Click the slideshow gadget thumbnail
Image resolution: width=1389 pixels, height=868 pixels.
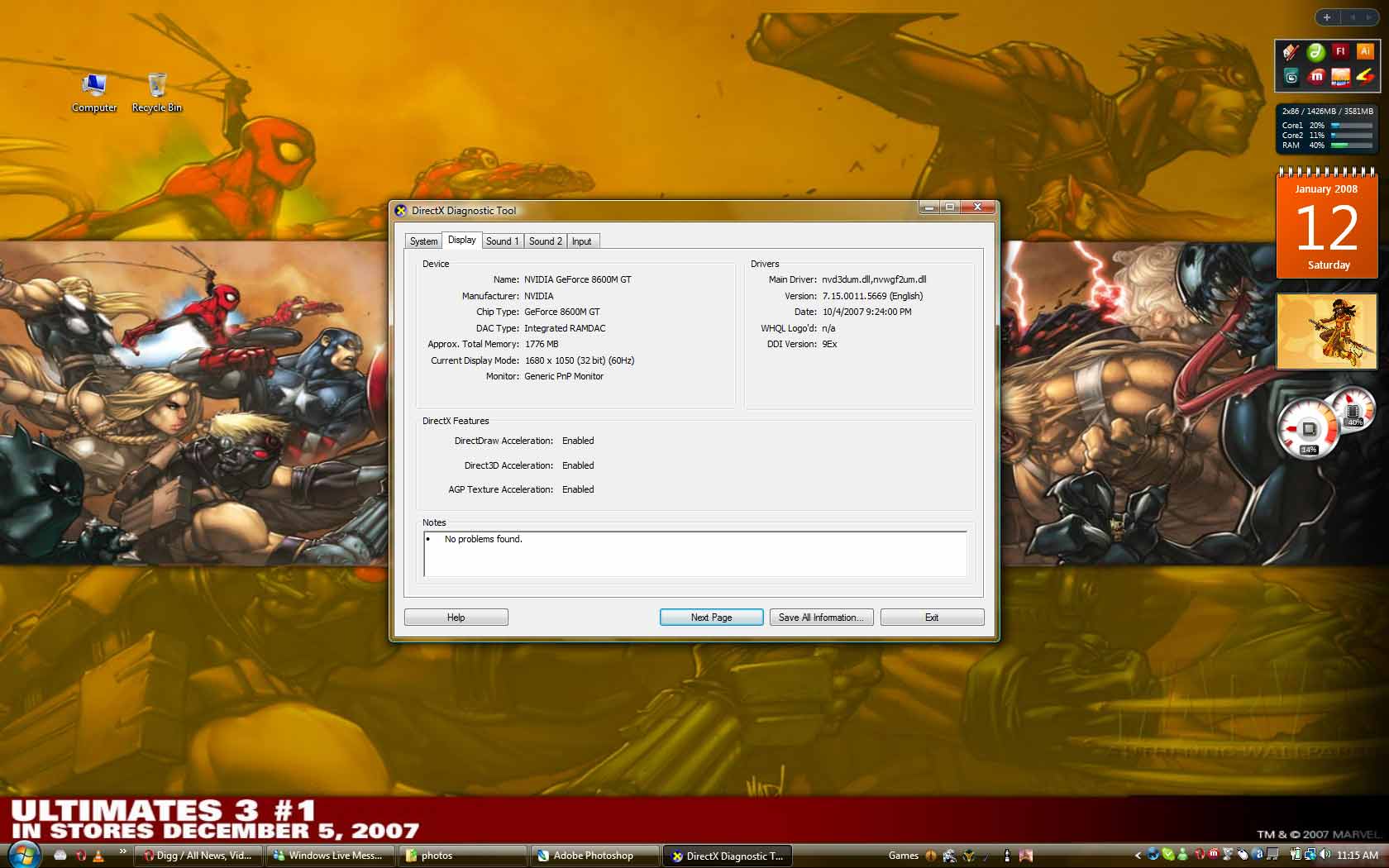coord(1327,331)
